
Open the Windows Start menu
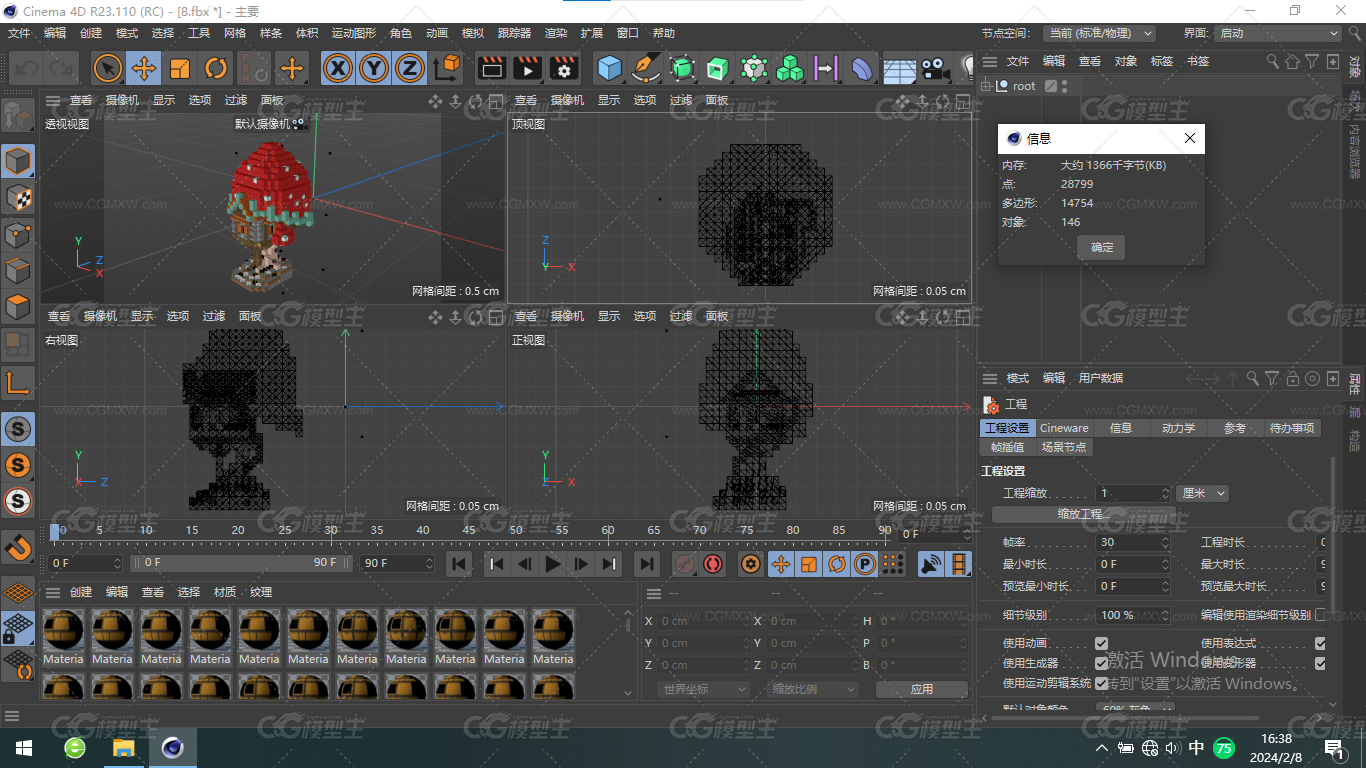23,748
